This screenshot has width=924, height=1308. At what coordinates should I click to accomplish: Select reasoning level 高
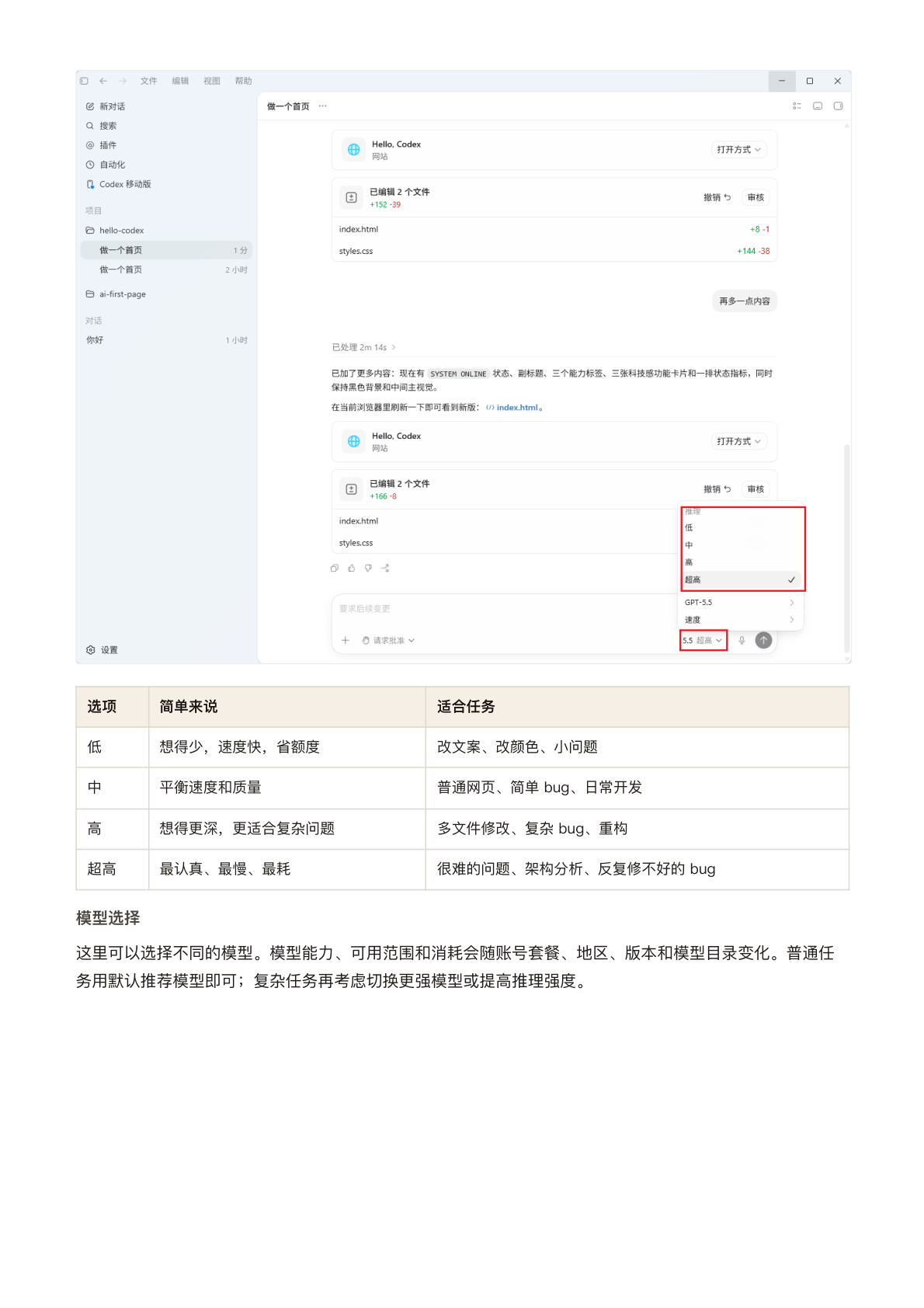[x=742, y=562]
